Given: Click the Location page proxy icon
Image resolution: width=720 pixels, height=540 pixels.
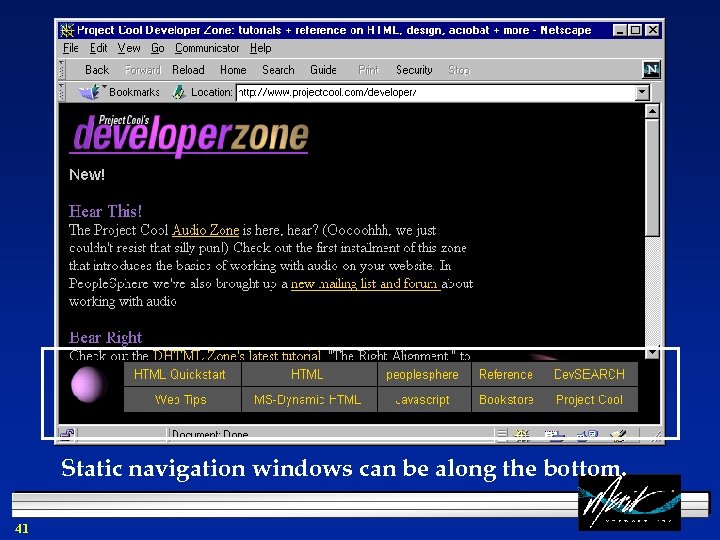Looking at the screenshot, I should pos(178,92).
